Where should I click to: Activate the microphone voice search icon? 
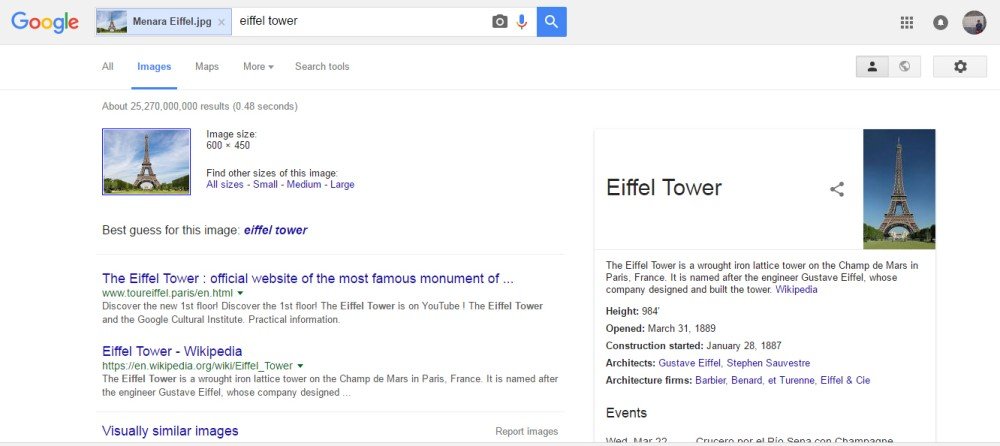[522, 22]
